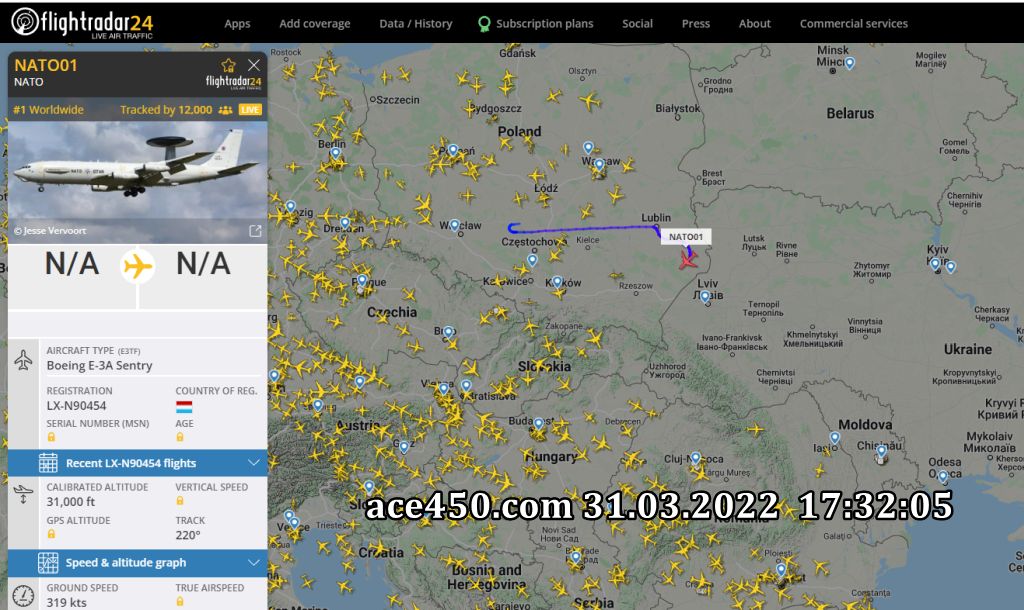The width and height of the screenshot is (1024, 610).
Task: Close the NATO01 flight details panel
Action: click(x=254, y=65)
